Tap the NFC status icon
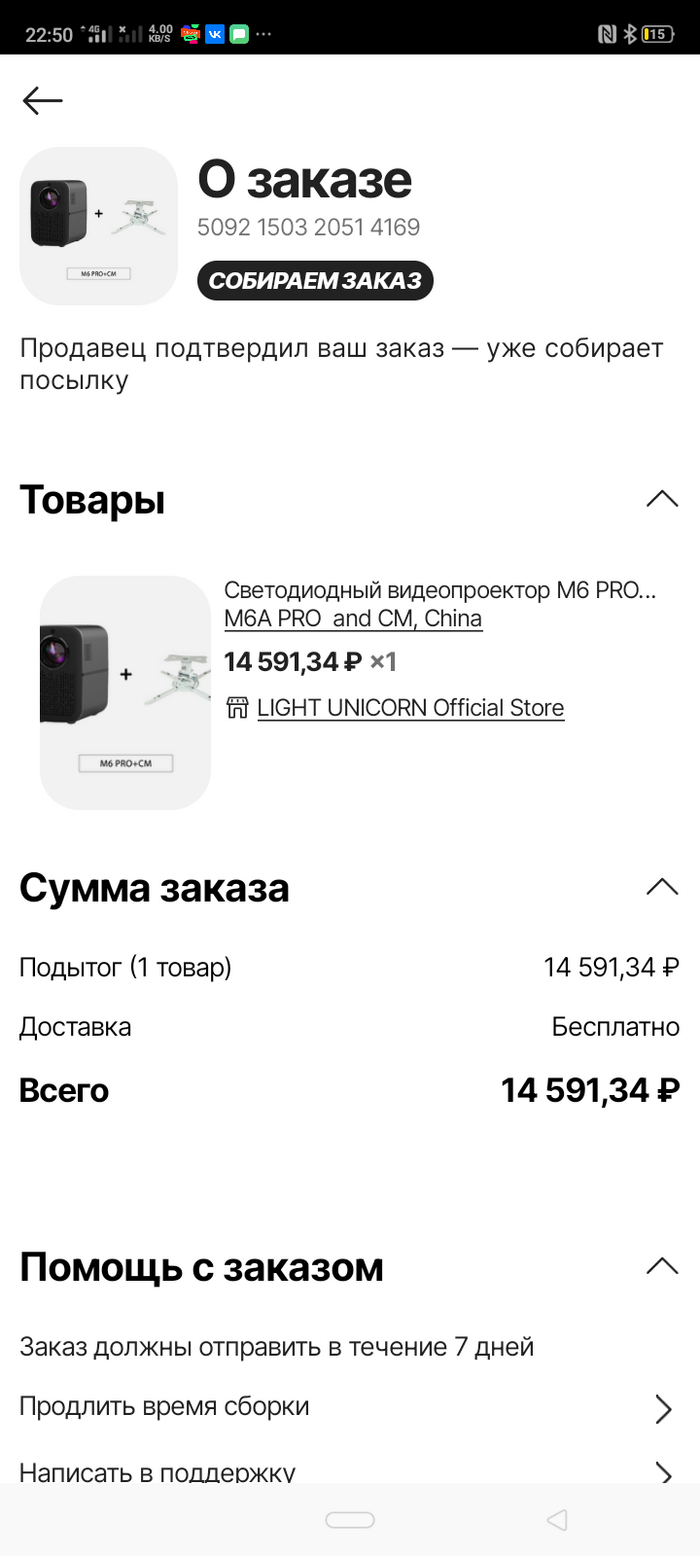700x1556 pixels. [607, 34]
